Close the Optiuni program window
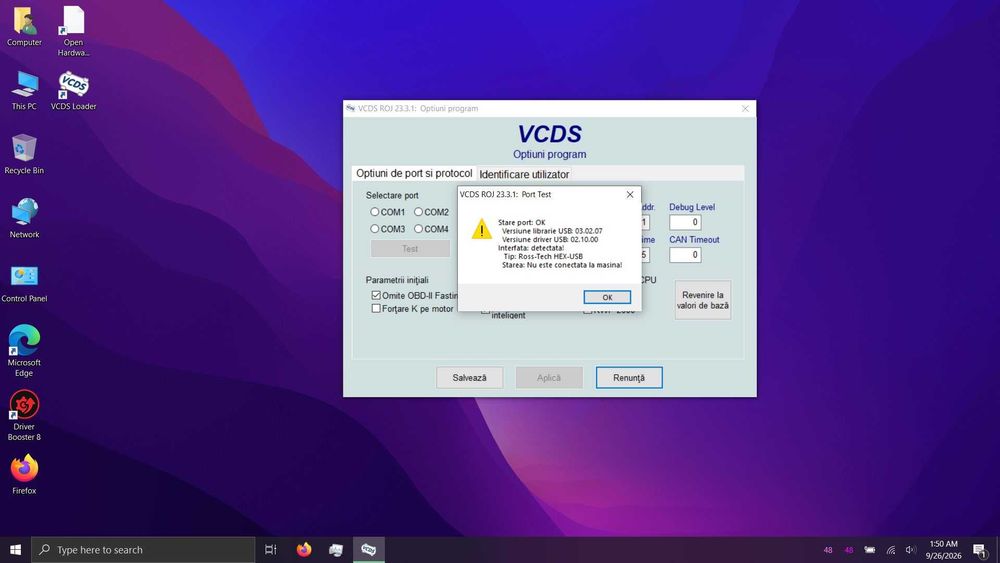This screenshot has width=1000, height=563. pos(745,108)
